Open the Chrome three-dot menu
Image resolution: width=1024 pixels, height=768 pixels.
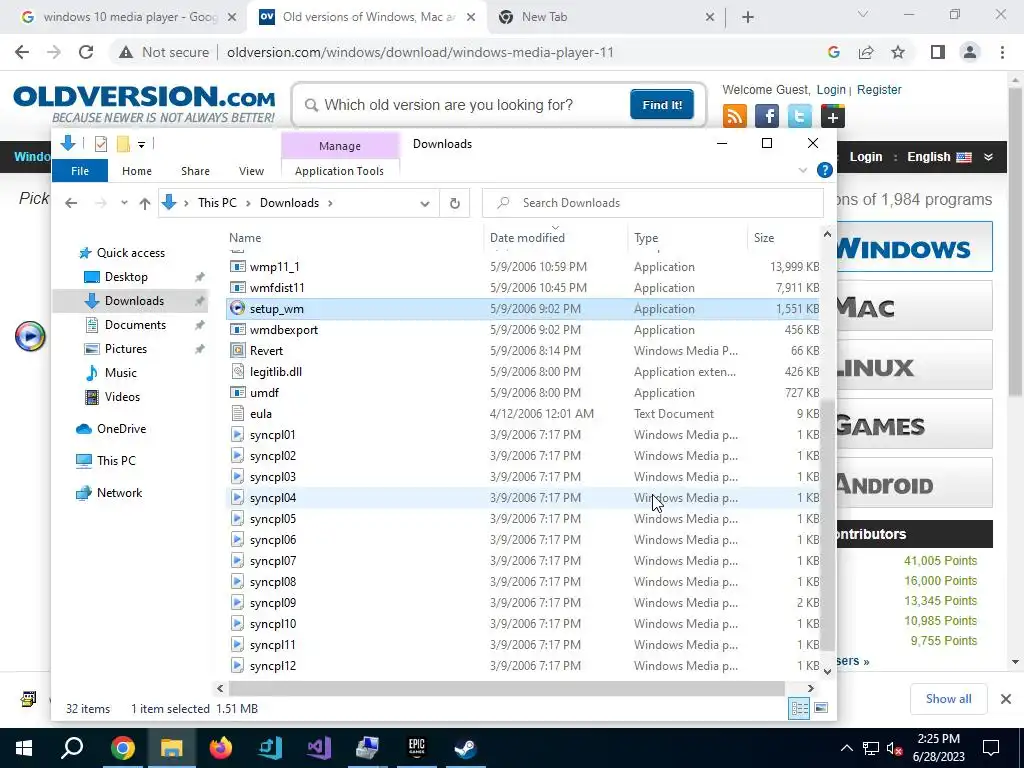pyautogui.click(x=1002, y=52)
